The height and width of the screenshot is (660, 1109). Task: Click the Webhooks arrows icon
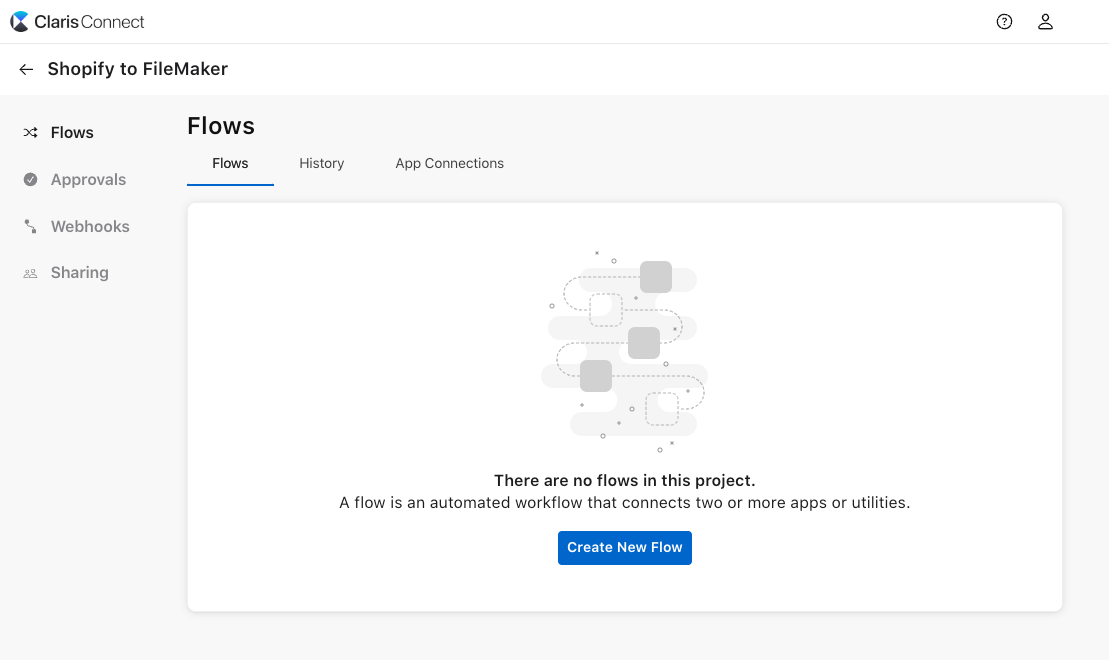tap(31, 226)
